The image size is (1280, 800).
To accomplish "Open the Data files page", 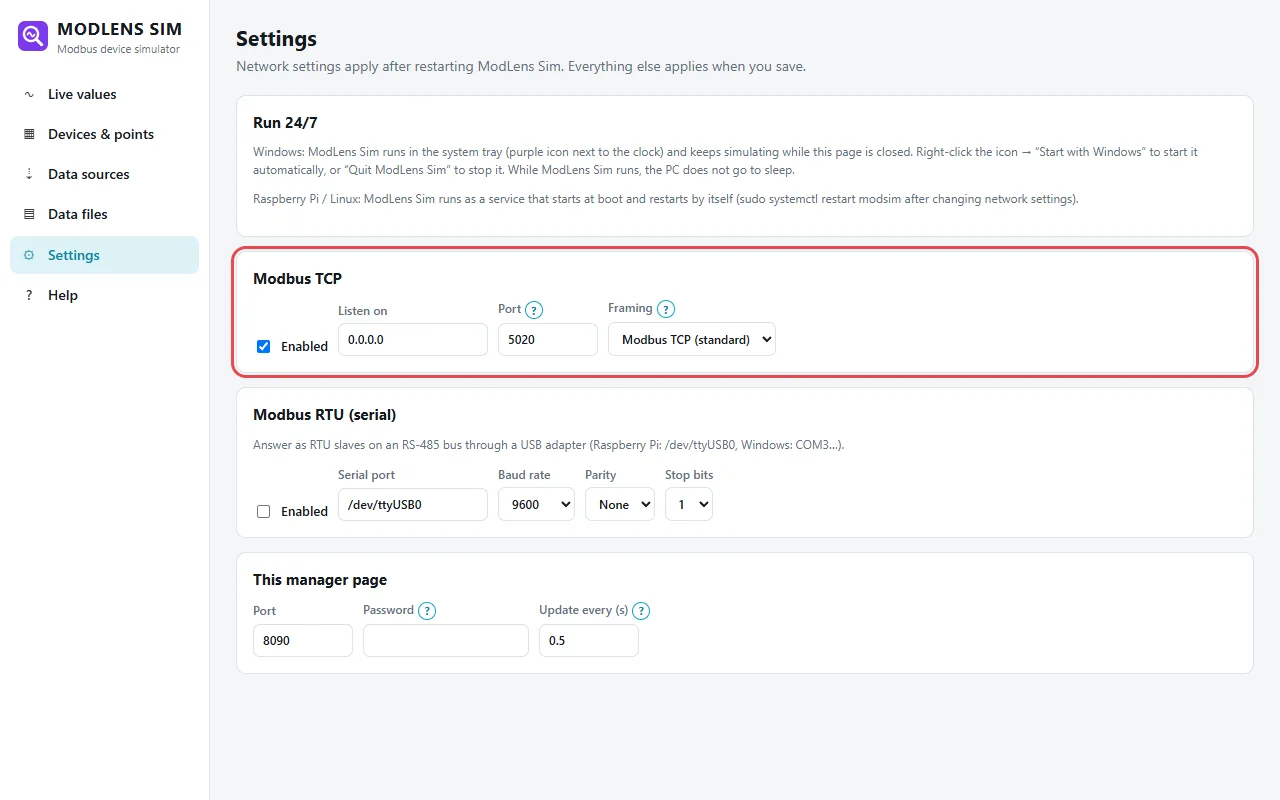I will point(104,214).
